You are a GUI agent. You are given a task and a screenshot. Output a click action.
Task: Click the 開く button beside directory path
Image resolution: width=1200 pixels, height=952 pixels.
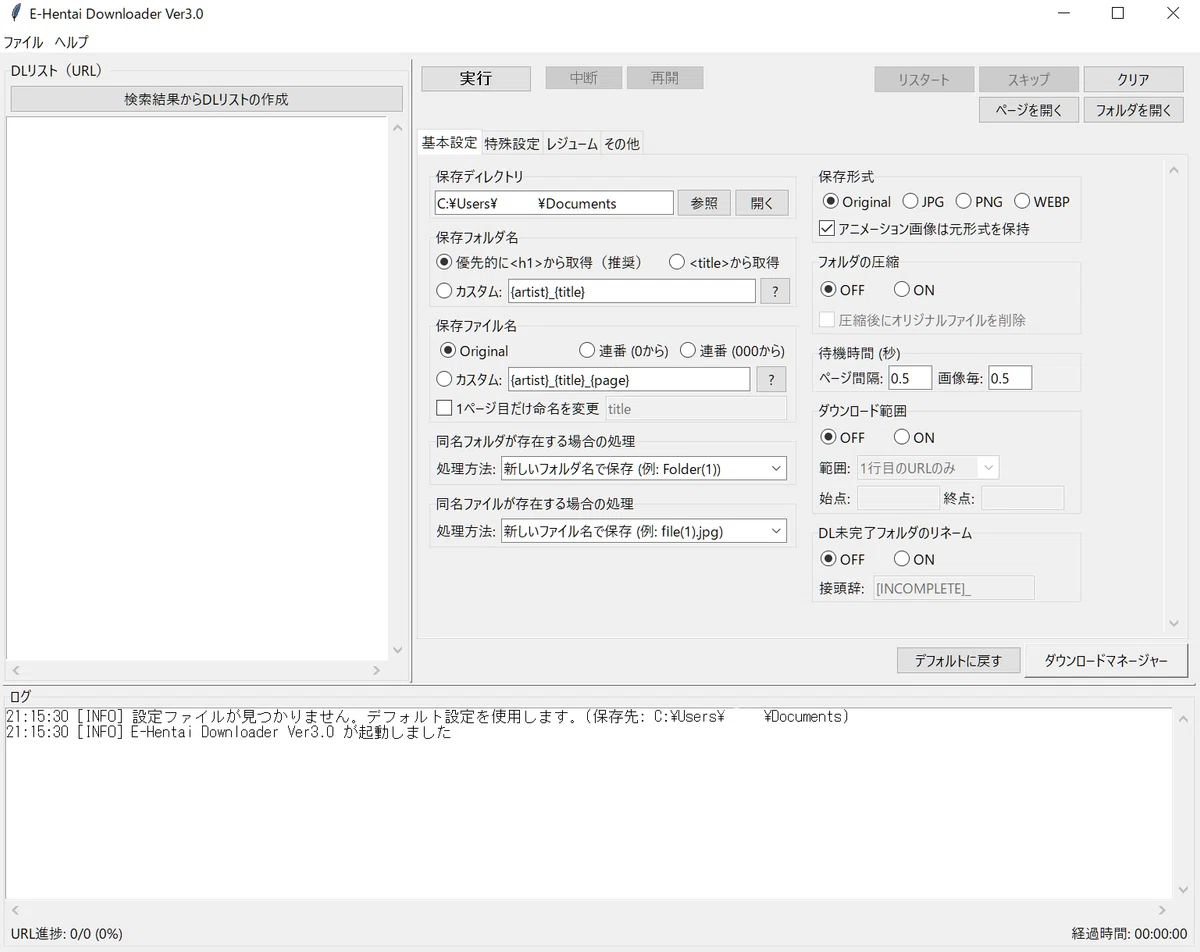762,203
